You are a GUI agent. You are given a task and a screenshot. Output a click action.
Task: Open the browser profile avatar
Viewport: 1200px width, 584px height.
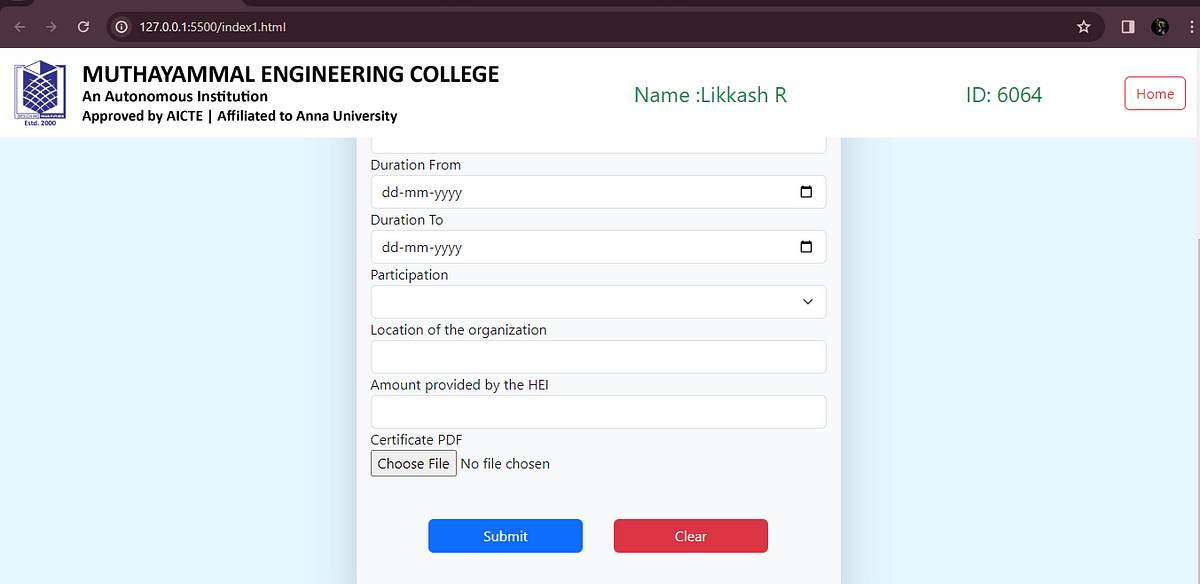pos(1161,27)
